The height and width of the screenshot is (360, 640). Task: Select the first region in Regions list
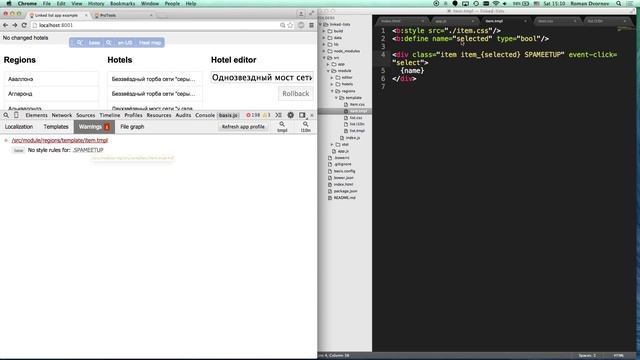click(x=51, y=79)
